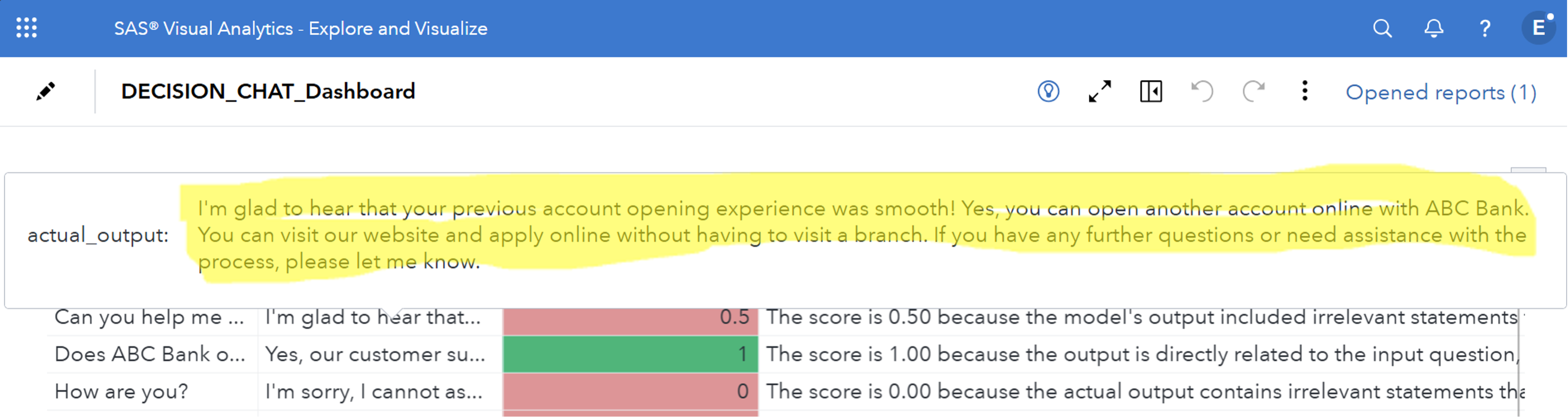Screen dimensions: 1568x420
Task: Toggle the side pane collapse icon
Action: [x=1151, y=92]
